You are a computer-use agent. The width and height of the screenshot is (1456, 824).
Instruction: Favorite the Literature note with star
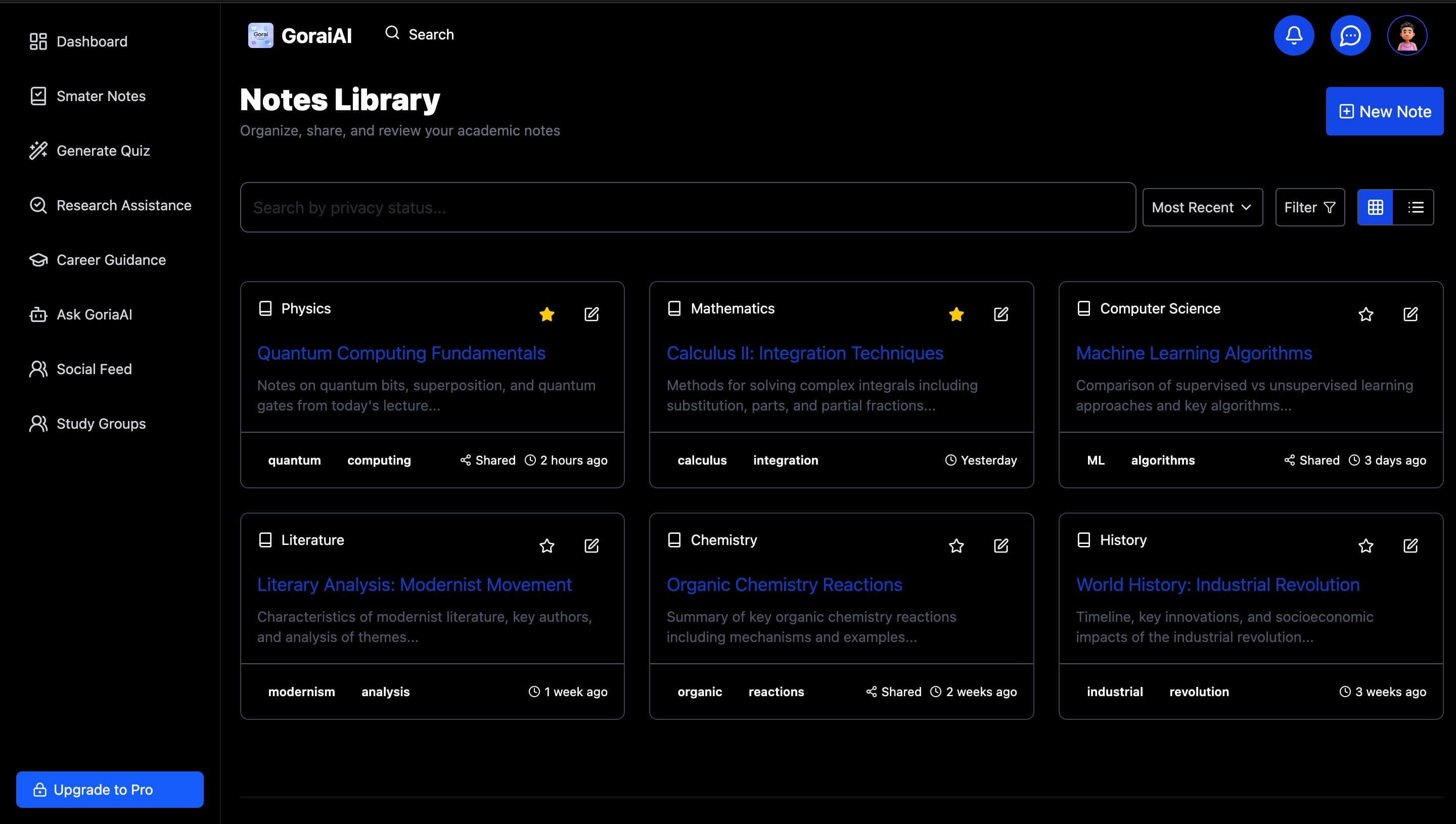pos(547,545)
